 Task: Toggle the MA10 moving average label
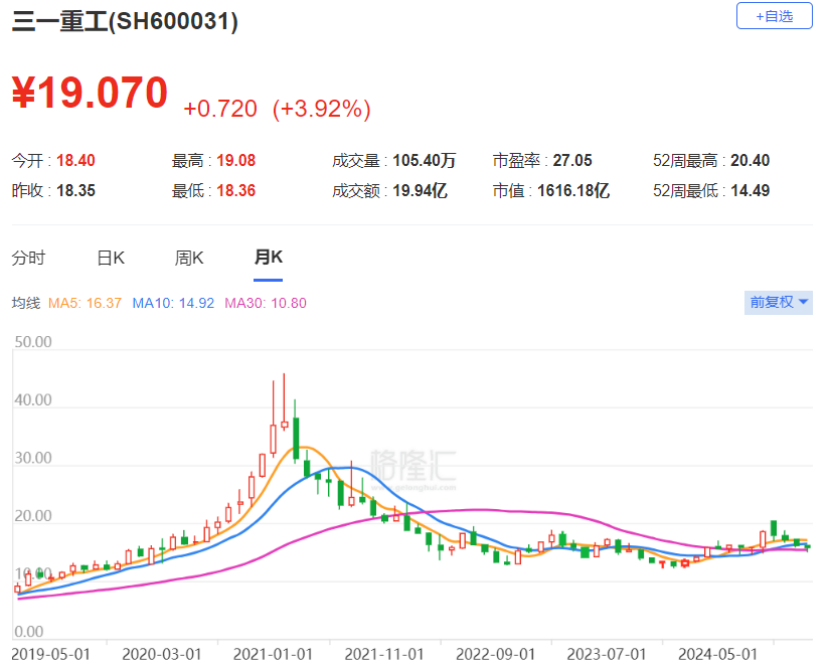173,303
